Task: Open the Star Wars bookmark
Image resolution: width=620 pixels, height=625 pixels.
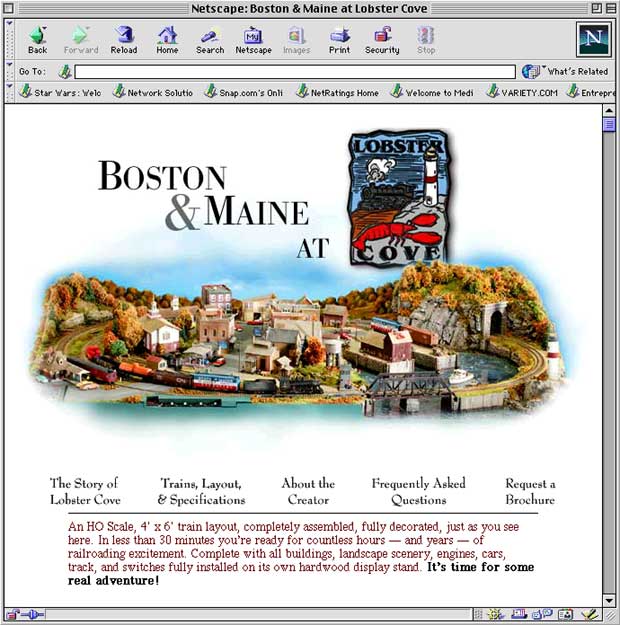Action: coord(61,92)
